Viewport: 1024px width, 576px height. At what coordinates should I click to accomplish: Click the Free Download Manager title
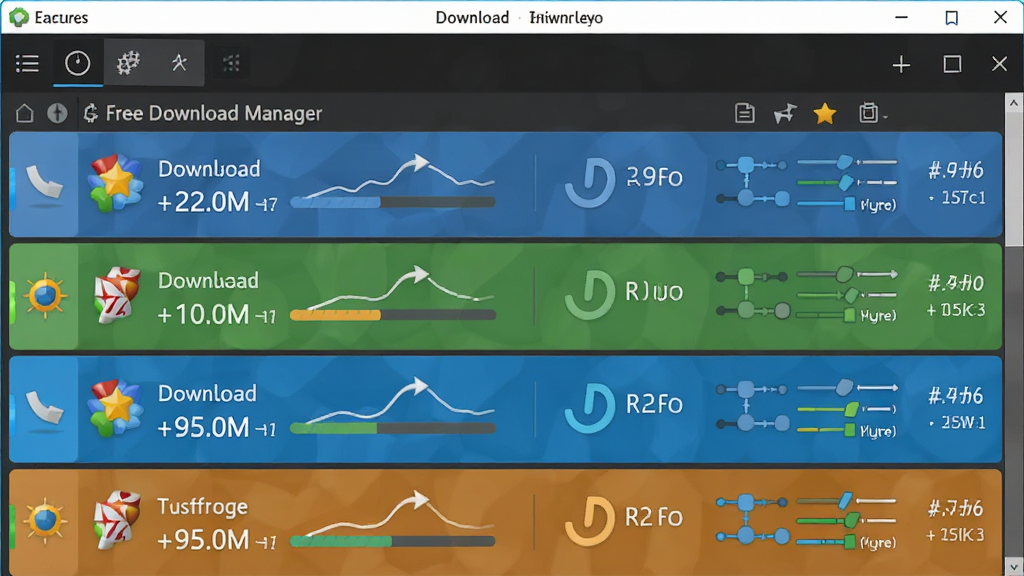coord(214,114)
